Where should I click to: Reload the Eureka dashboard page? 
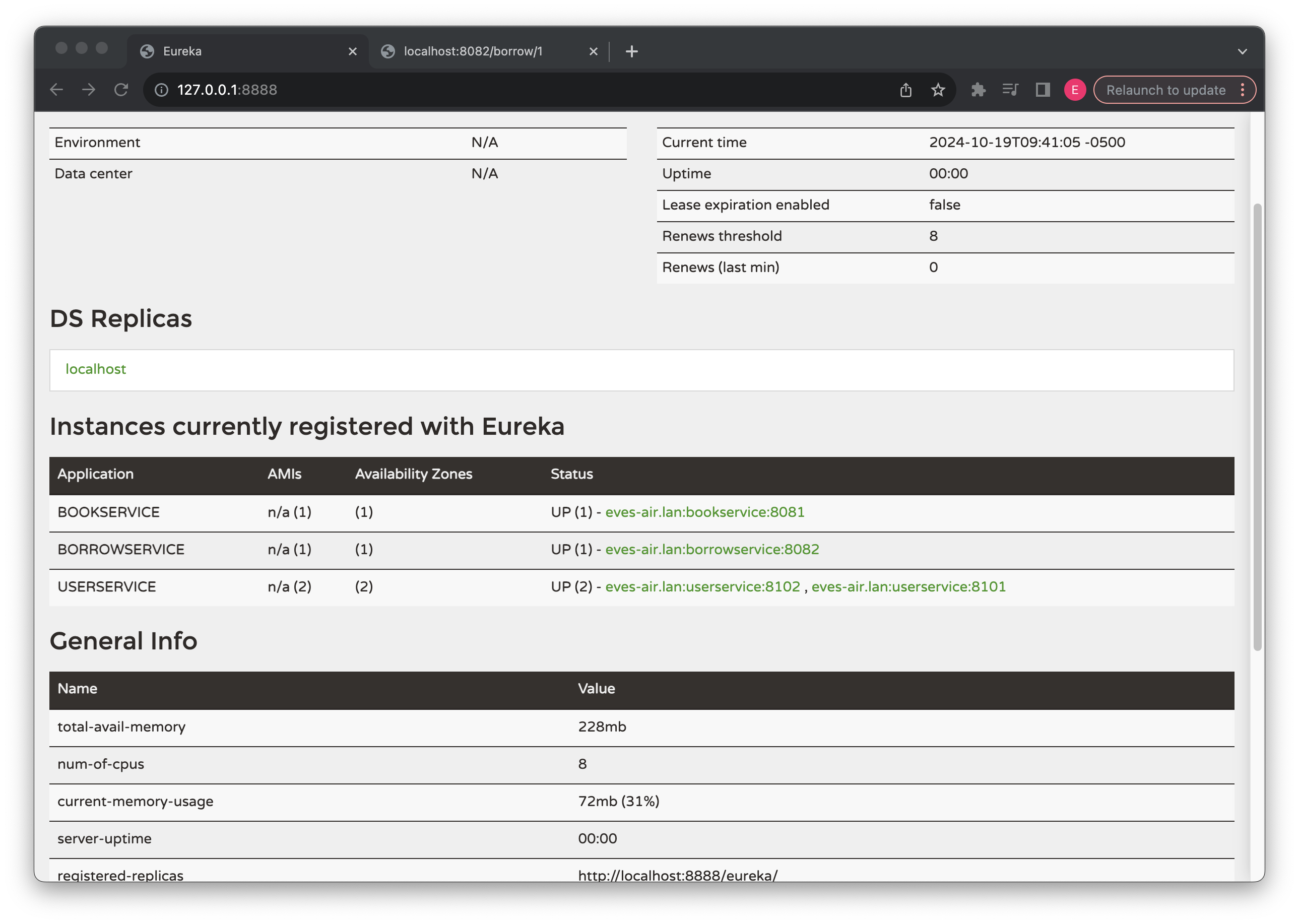[122, 89]
